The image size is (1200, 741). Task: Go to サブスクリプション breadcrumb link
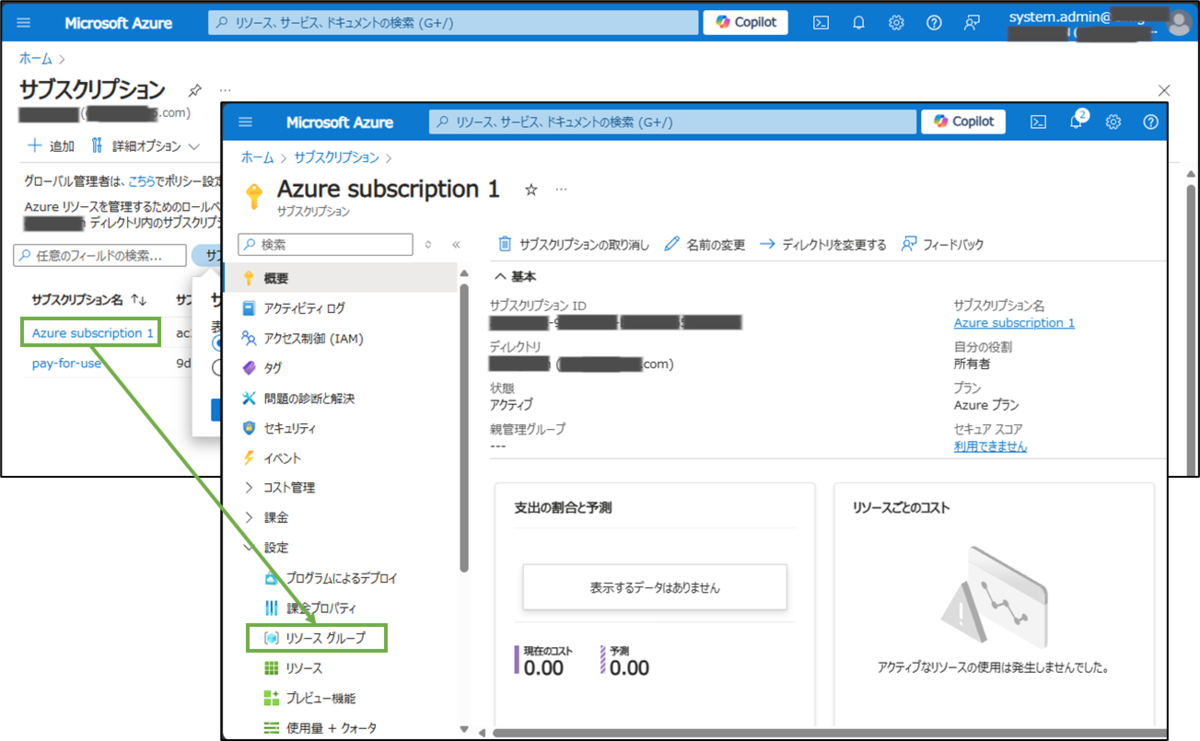click(335, 157)
